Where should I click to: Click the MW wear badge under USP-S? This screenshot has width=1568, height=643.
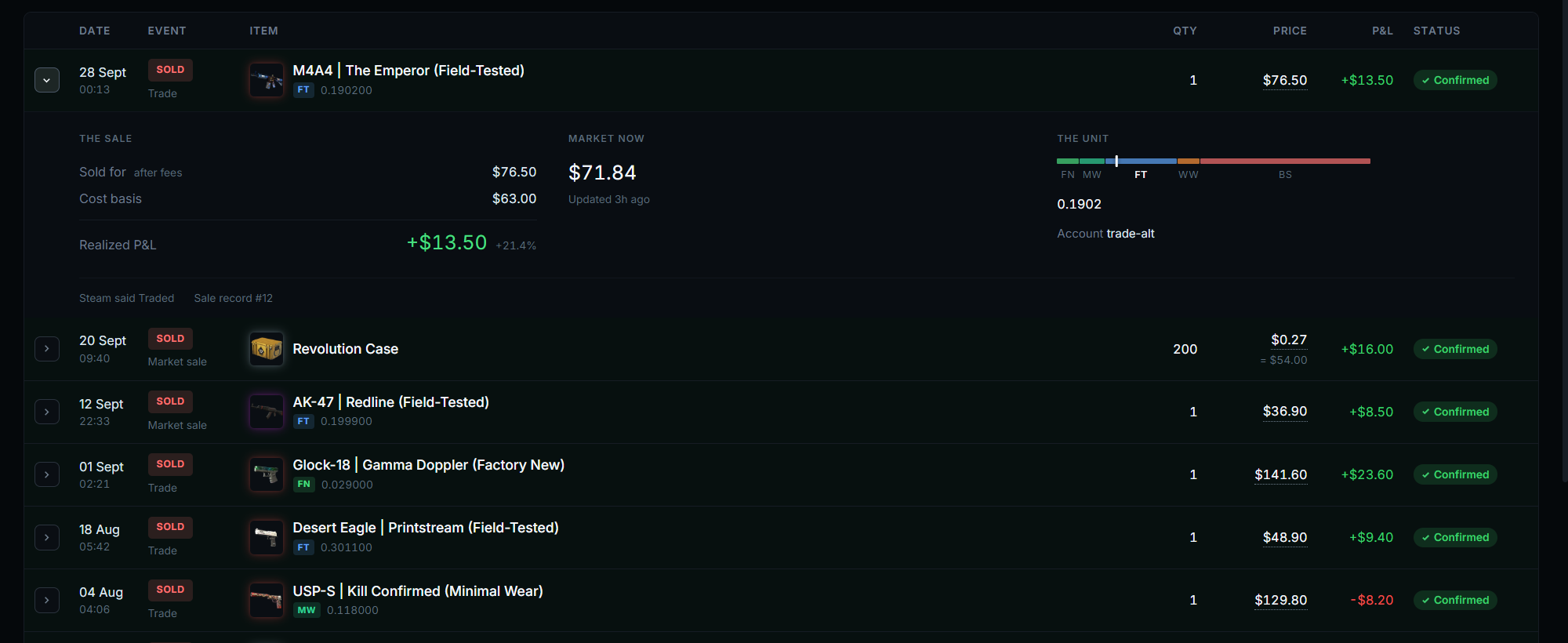tap(307, 610)
